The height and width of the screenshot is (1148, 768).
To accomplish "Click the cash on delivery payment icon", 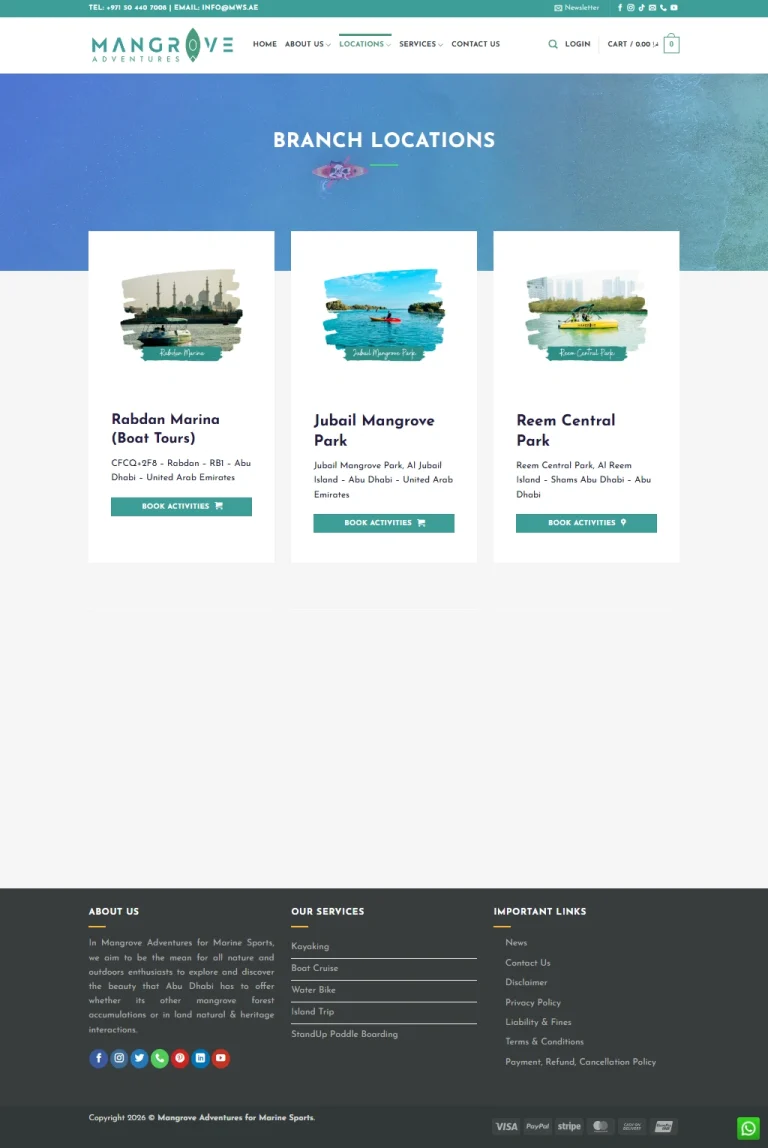I will coord(632,1126).
